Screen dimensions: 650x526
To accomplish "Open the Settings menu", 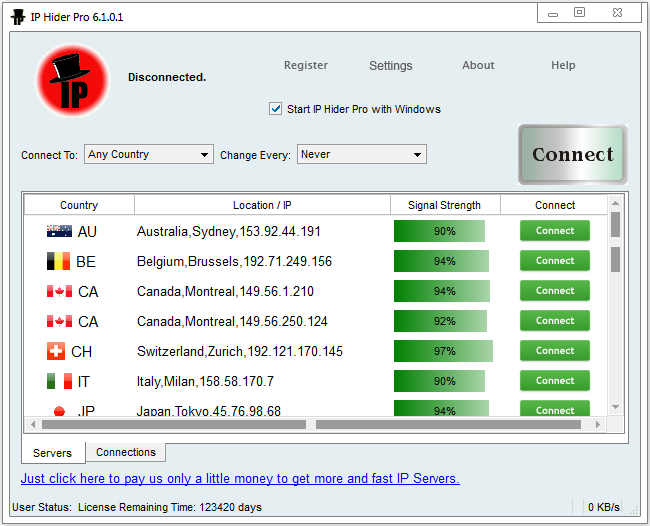I will click(390, 65).
